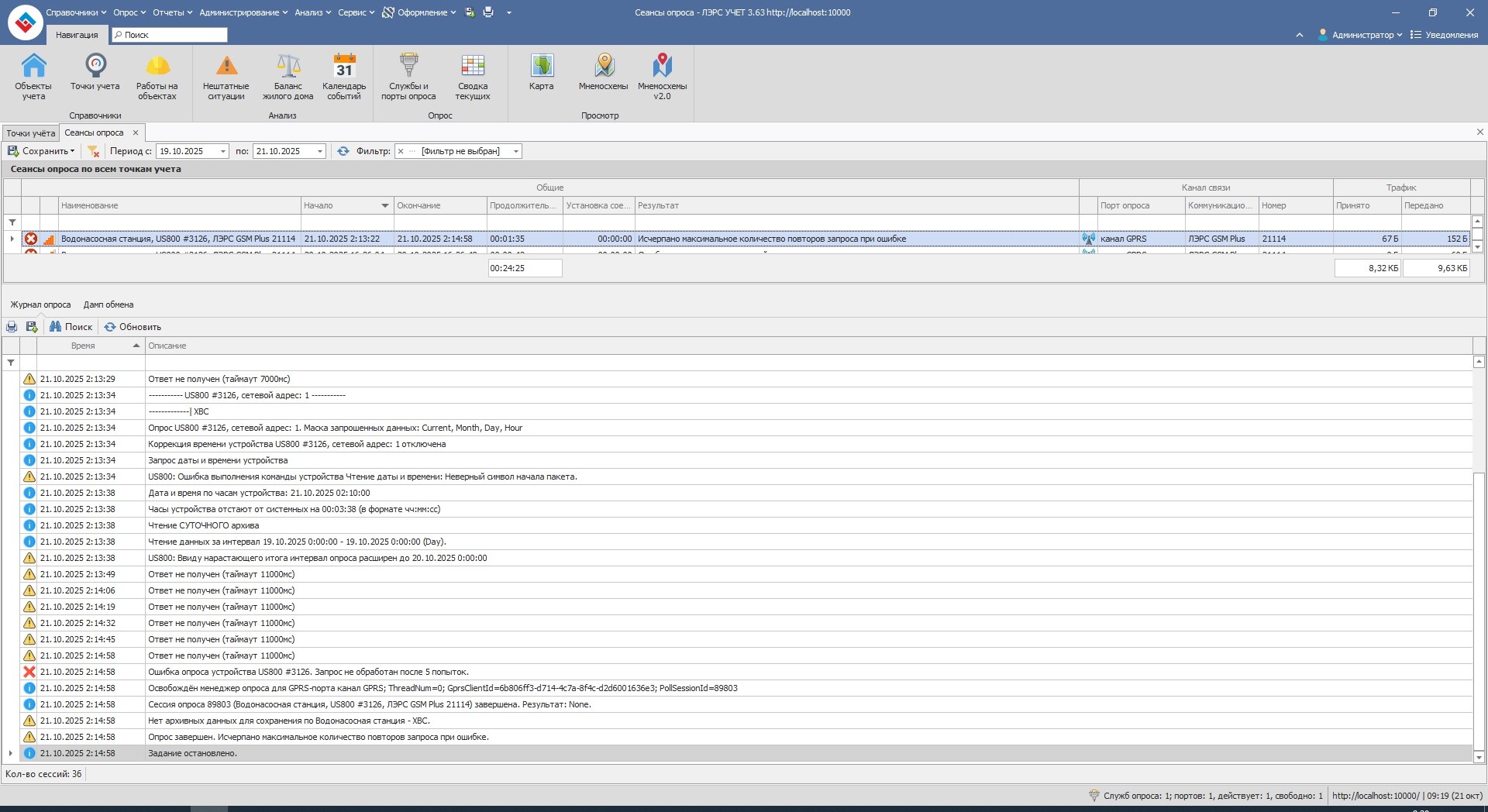The width and height of the screenshot is (1488, 812).
Task: Click the Сохранить button
Action: tap(42, 152)
